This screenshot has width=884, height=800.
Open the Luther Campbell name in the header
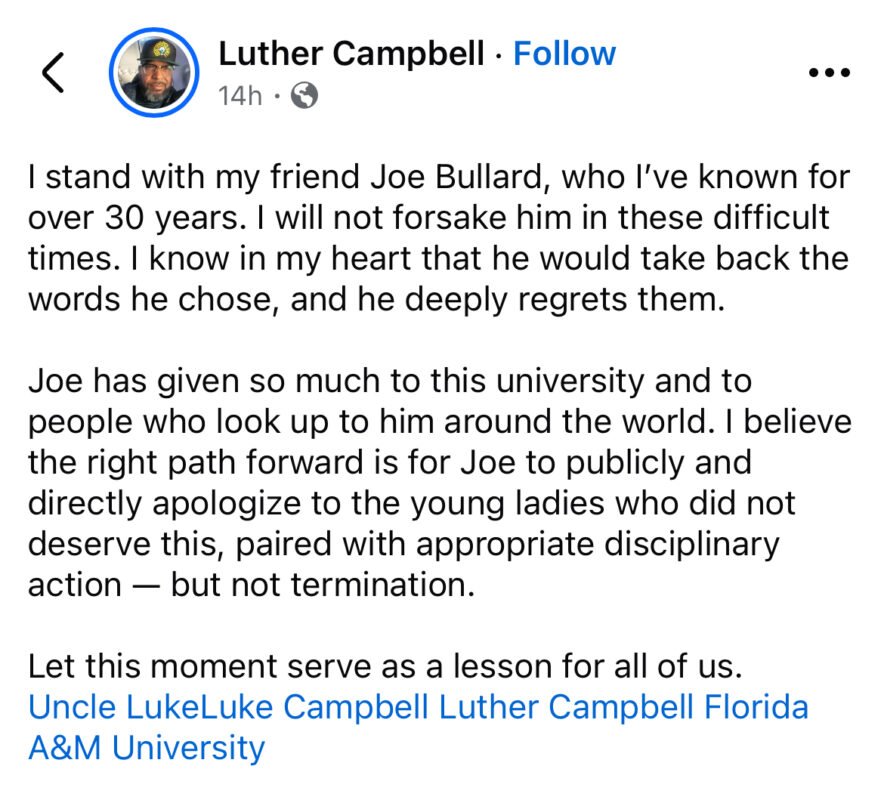(351, 53)
